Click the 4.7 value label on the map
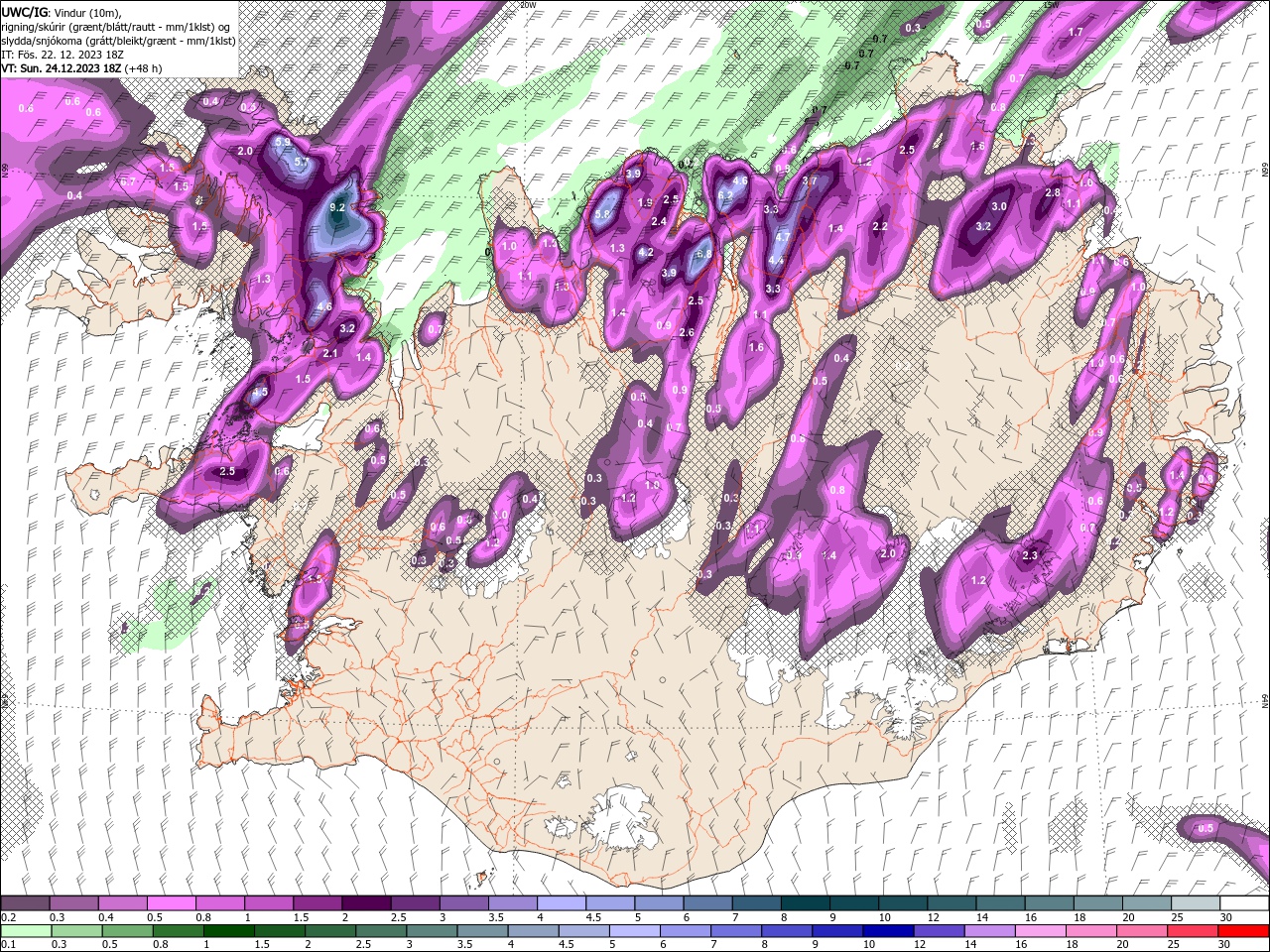 click(782, 237)
